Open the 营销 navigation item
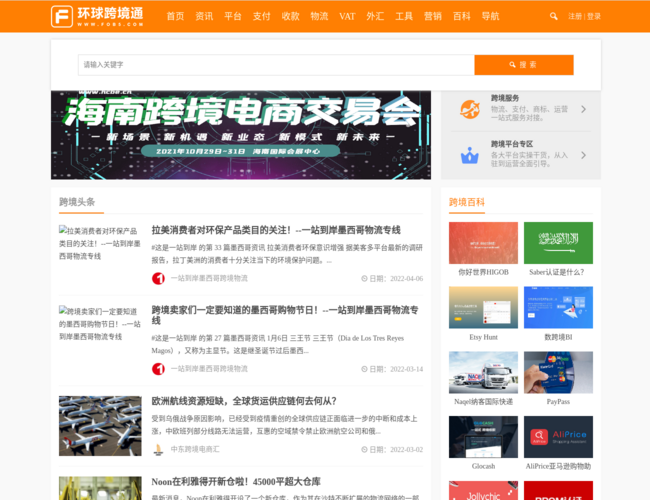Screen dimensions: 650x500 [433, 16]
